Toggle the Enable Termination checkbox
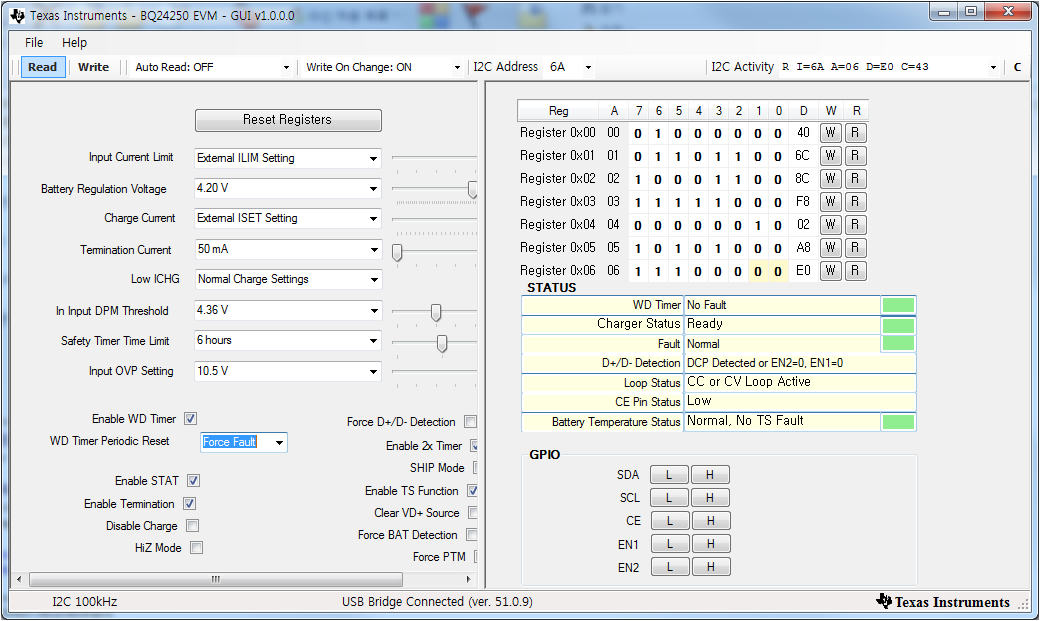Viewport: 1040px width, 621px height. (x=190, y=504)
